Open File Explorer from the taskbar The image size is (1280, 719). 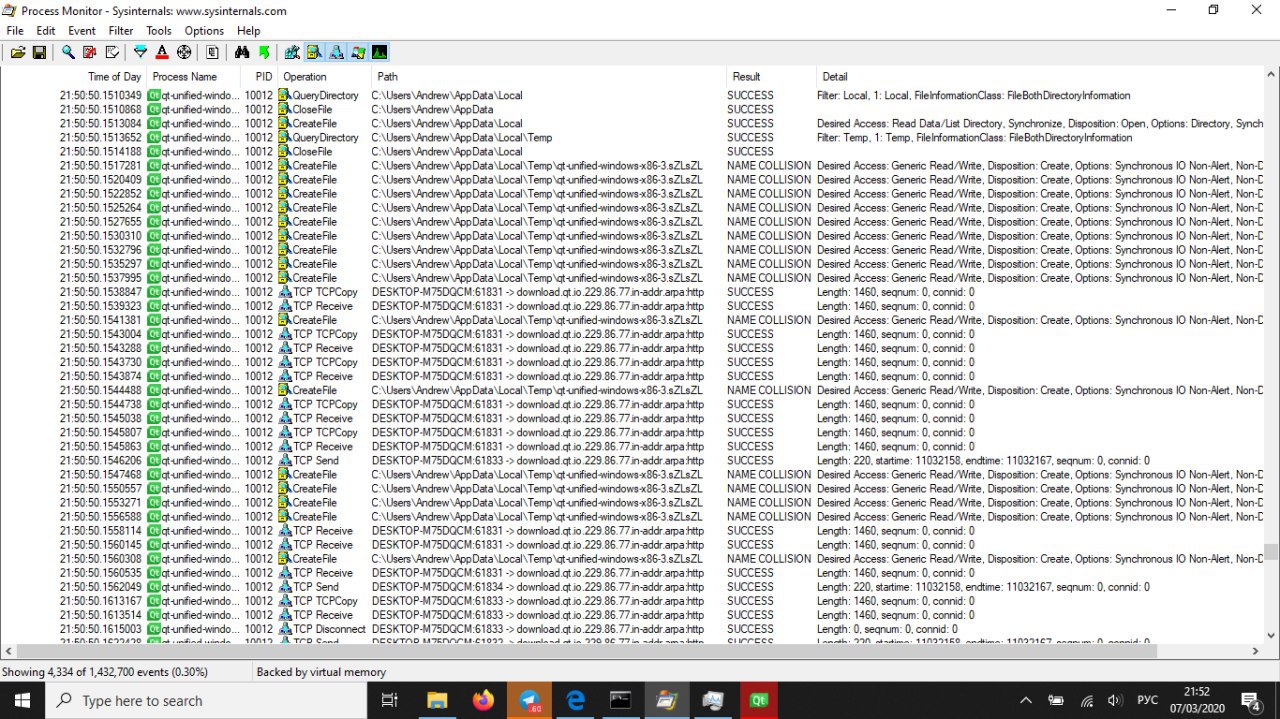coord(437,700)
